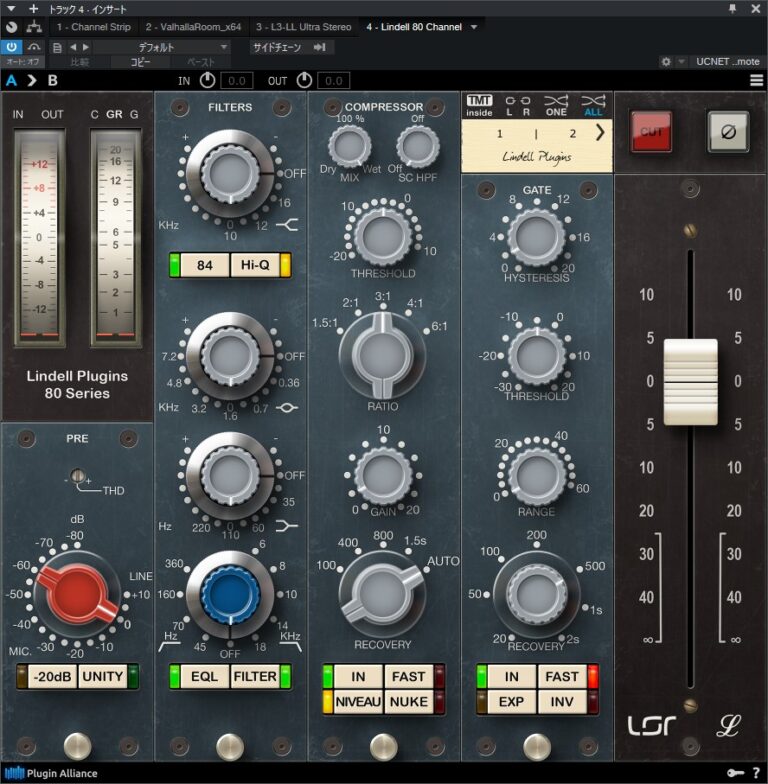This screenshot has height=784, width=768.
Task: Advance to next TMT channel with chevron
Action: point(600,133)
